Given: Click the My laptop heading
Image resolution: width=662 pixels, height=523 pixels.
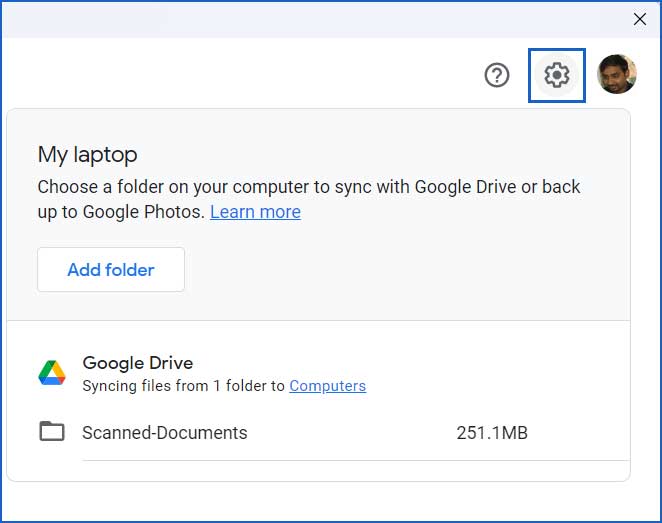Looking at the screenshot, I should click(87, 154).
